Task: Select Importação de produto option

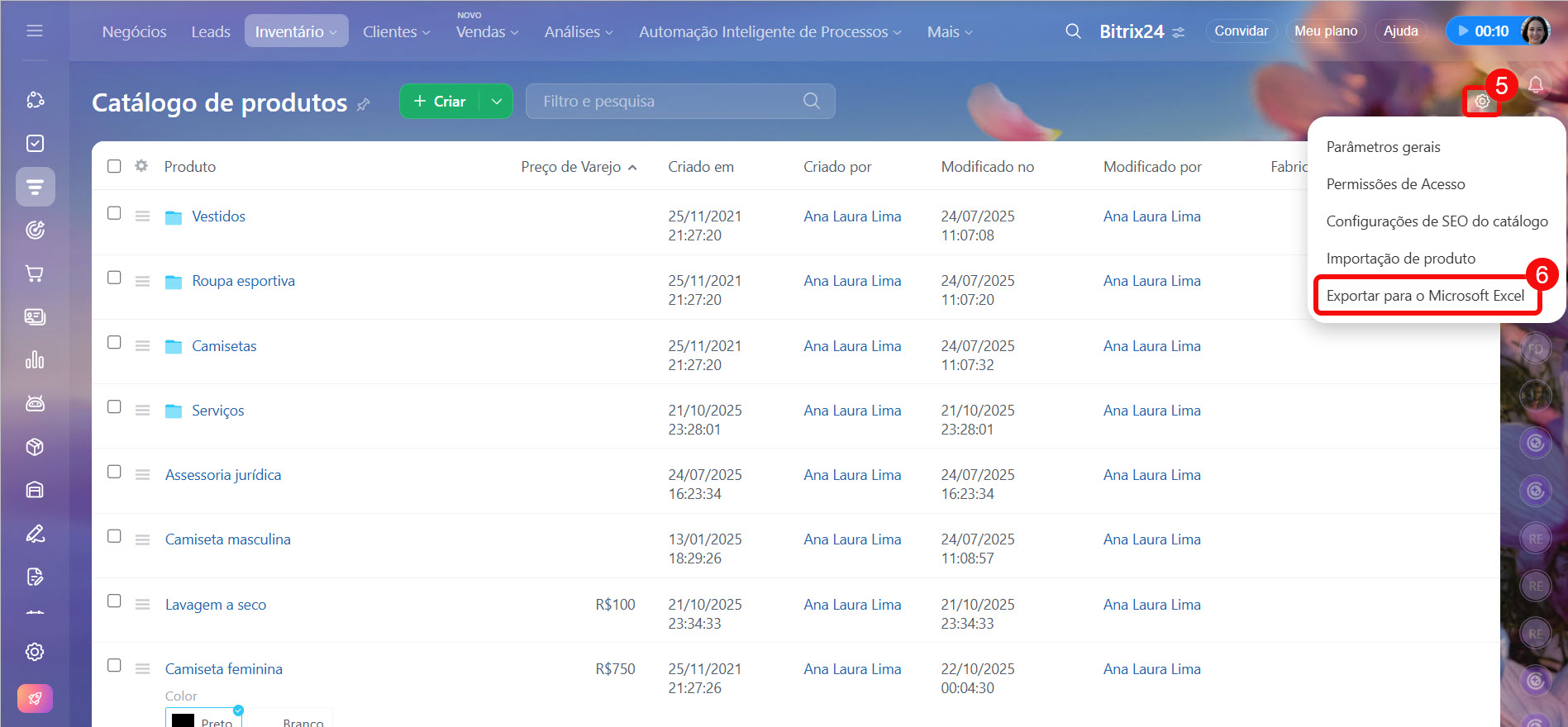Action: click(1400, 259)
